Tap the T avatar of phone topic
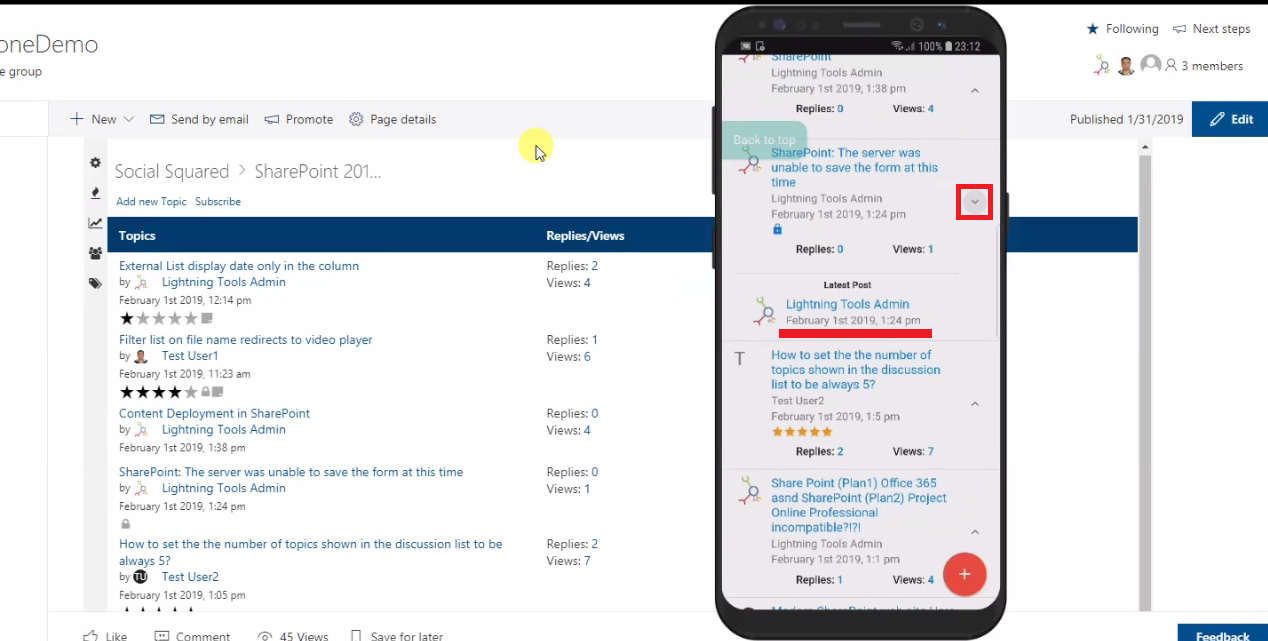 (x=740, y=358)
